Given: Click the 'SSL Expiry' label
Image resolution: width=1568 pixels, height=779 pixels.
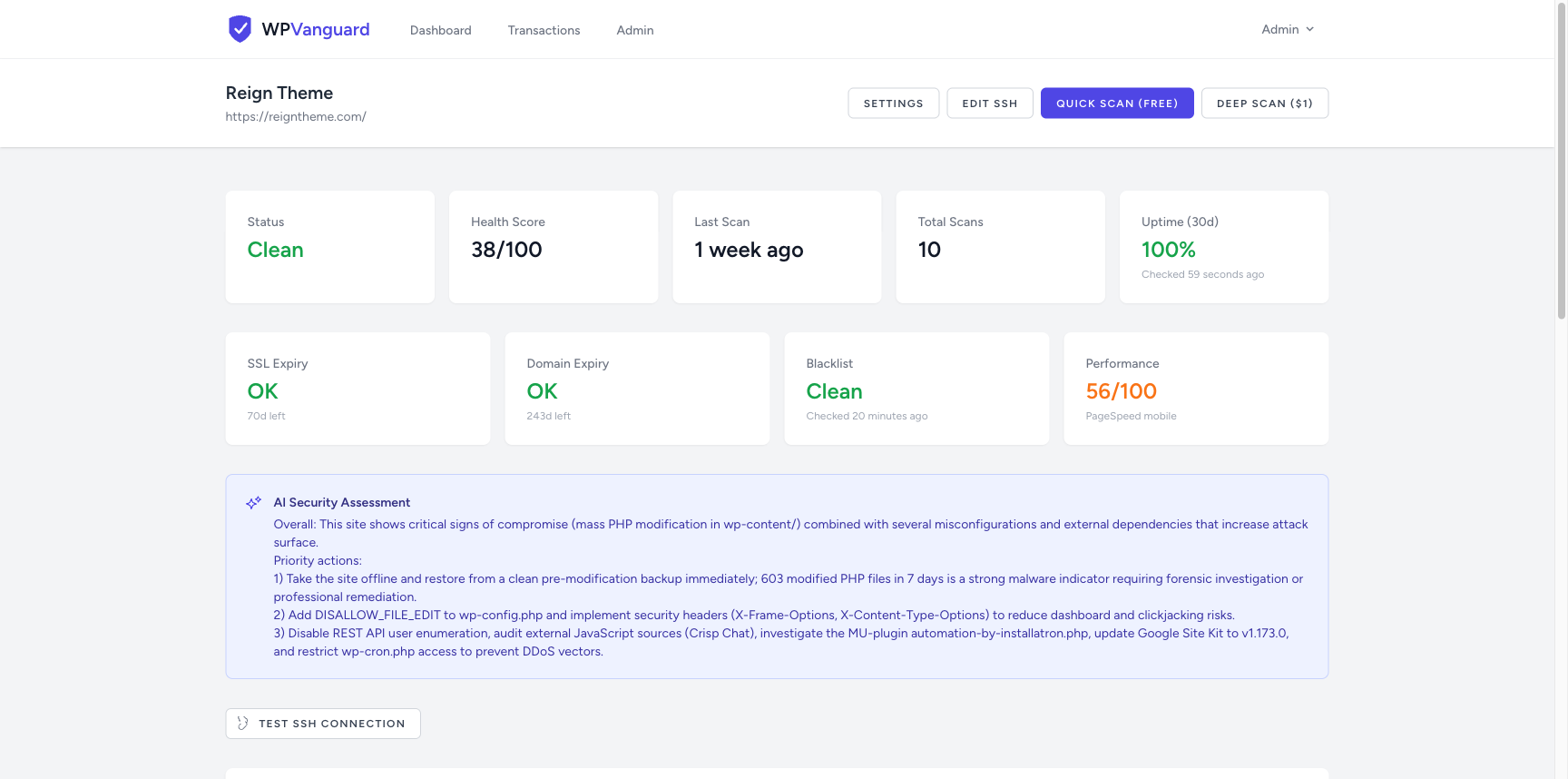Looking at the screenshot, I should point(278,363).
